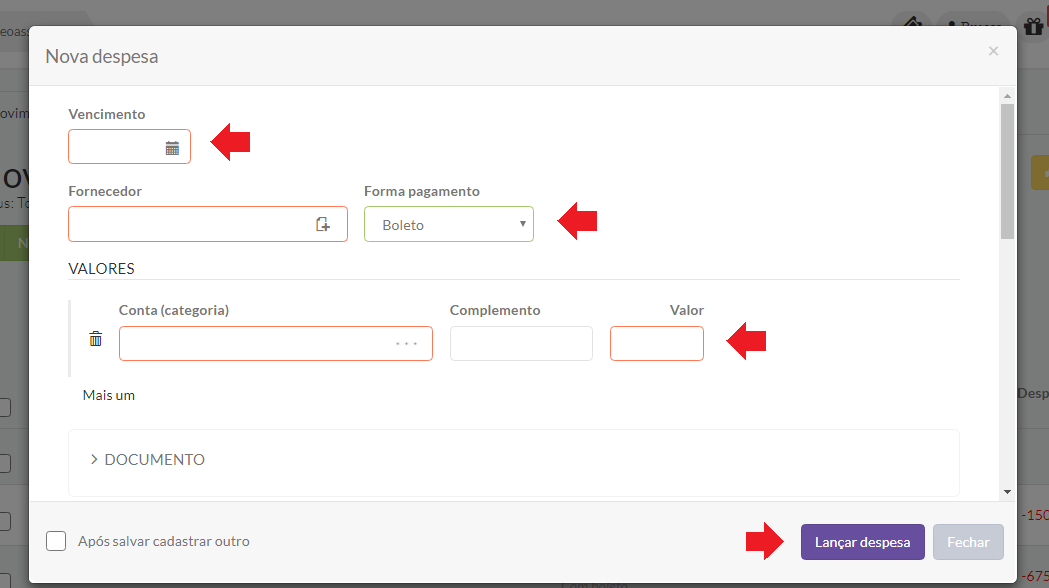Click the Lançar despesa button

(862, 542)
